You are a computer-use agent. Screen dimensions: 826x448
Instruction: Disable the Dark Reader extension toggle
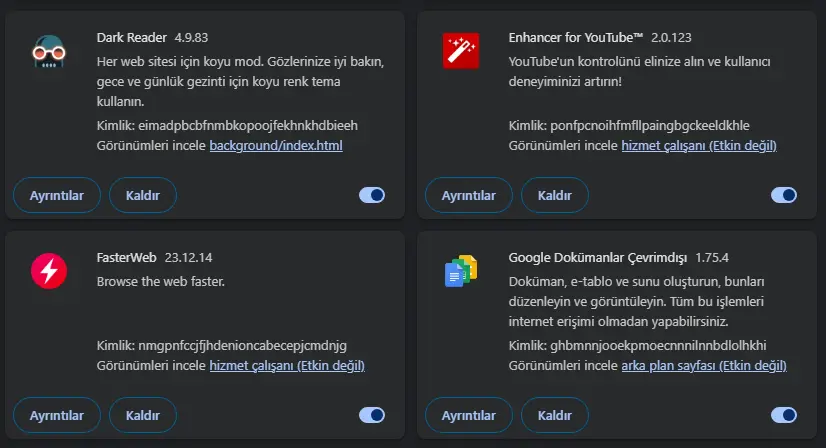click(x=372, y=195)
